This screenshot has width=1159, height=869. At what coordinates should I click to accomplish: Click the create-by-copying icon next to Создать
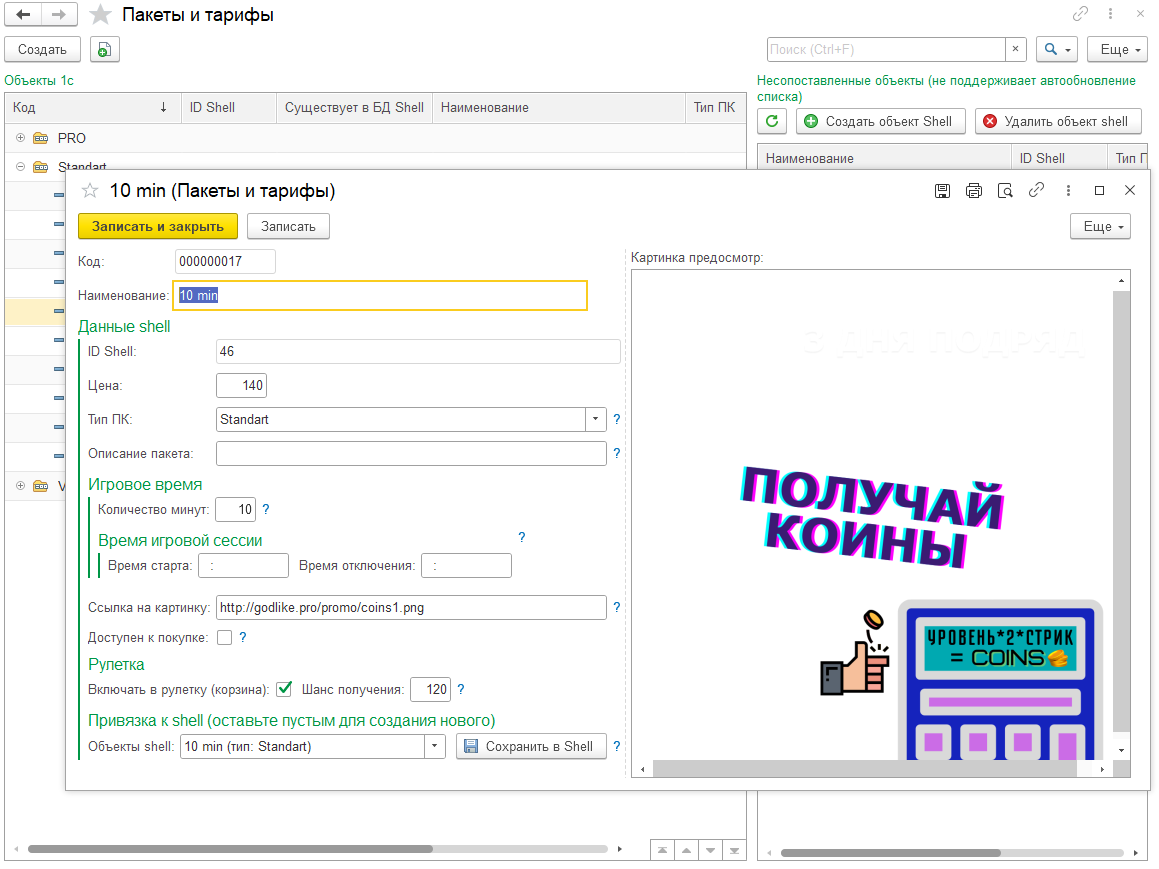[x=104, y=49]
